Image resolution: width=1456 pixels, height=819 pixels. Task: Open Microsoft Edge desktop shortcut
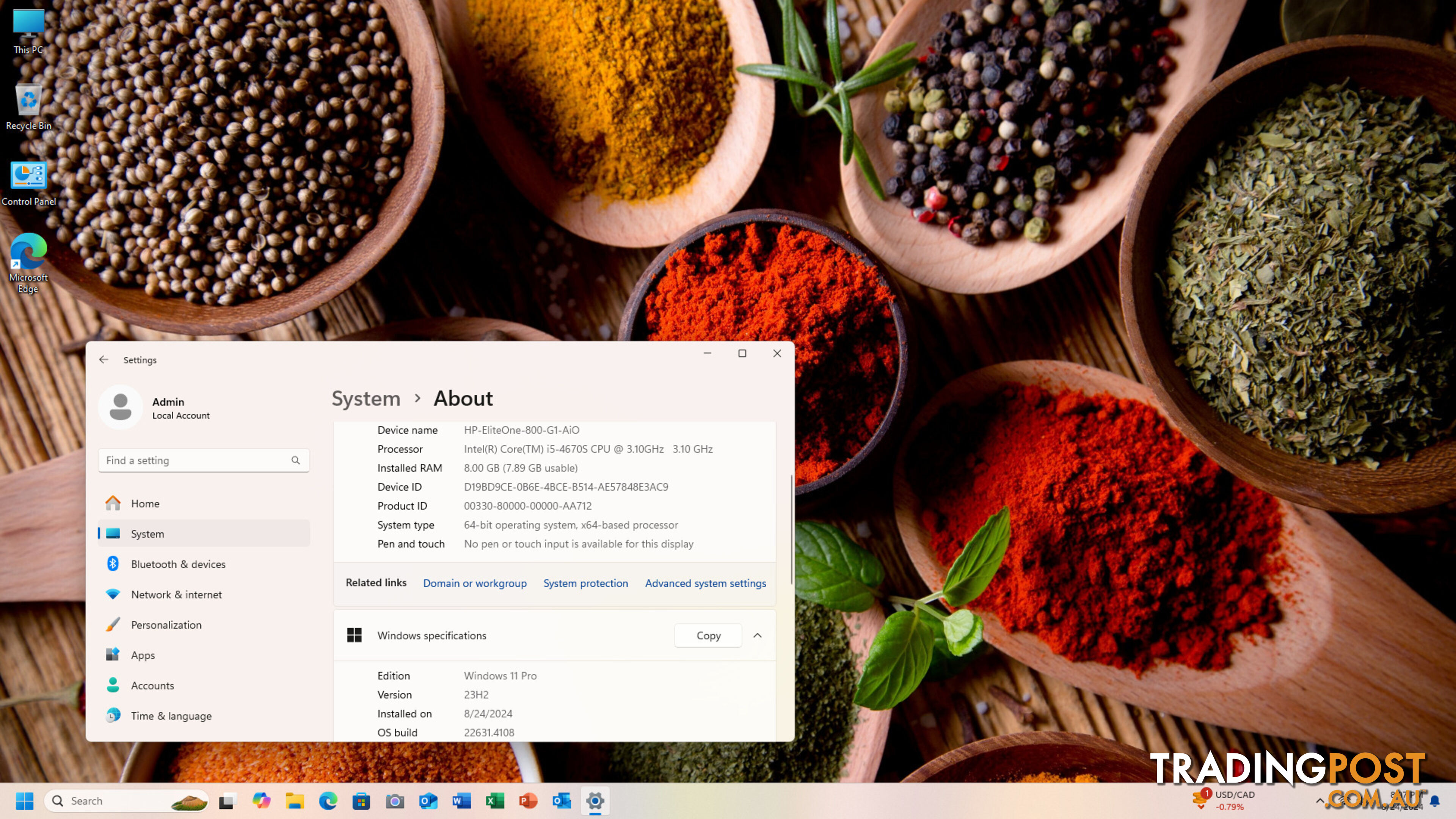click(x=28, y=263)
